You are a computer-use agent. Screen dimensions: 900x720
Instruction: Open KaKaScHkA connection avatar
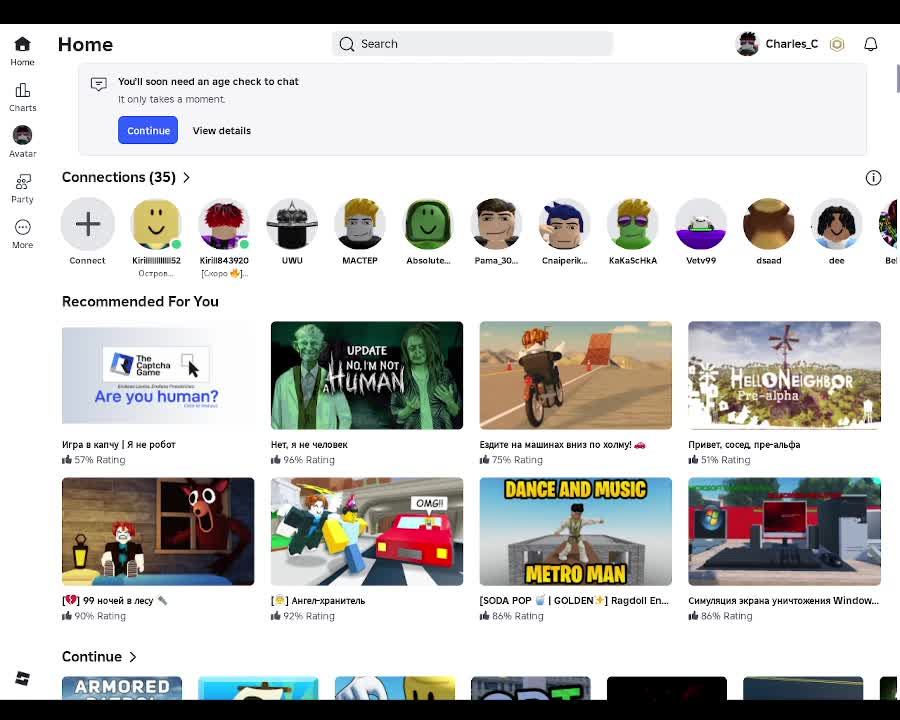tap(633, 224)
